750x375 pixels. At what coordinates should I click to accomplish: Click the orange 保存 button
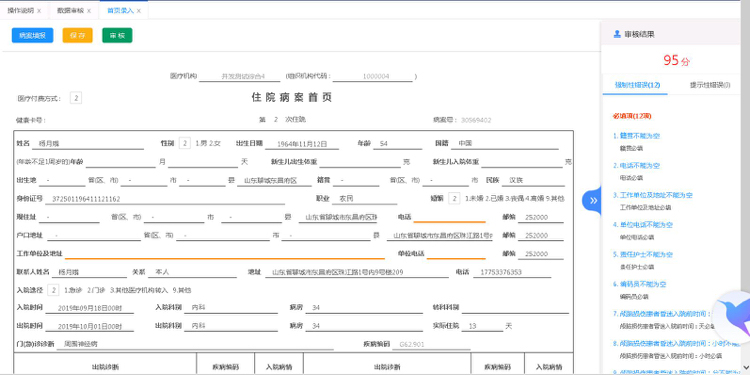point(77,35)
